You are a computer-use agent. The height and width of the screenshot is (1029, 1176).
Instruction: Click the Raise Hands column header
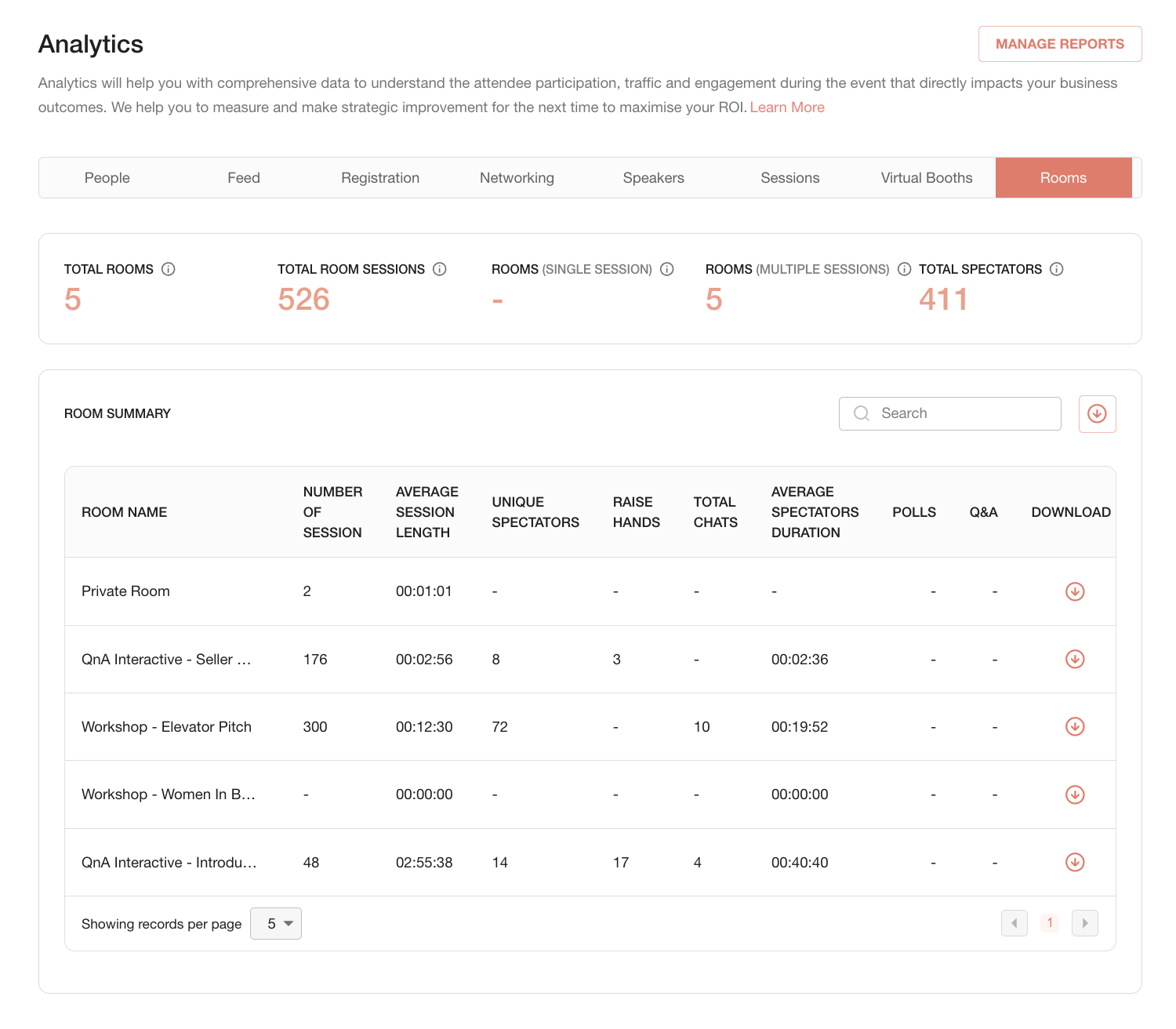coord(637,512)
